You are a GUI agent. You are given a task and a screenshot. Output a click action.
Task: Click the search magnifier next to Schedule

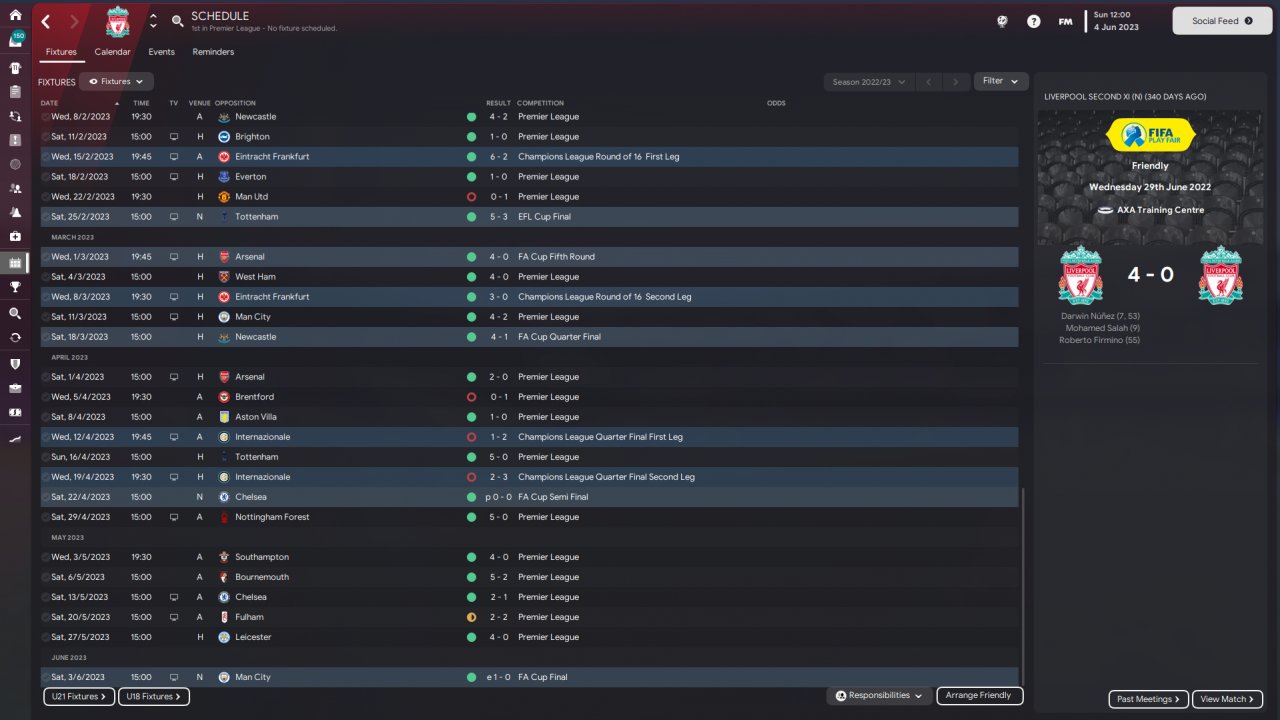click(x=177, y=21)
